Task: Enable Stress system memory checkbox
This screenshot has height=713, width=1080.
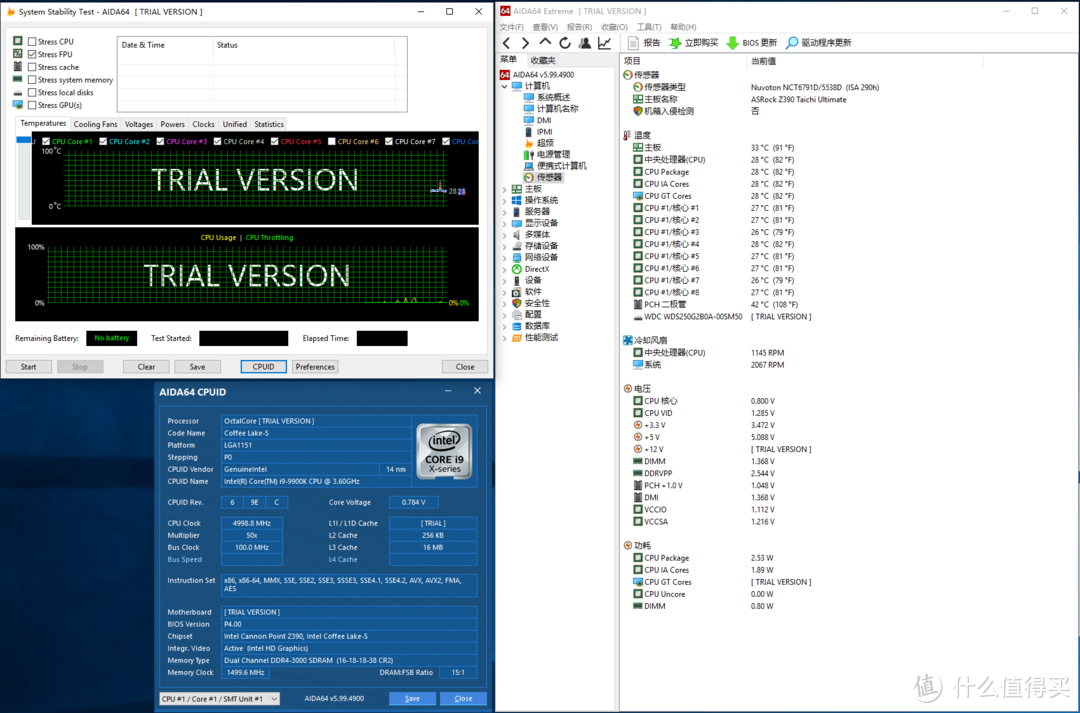Action: click(x=32, y=80)
